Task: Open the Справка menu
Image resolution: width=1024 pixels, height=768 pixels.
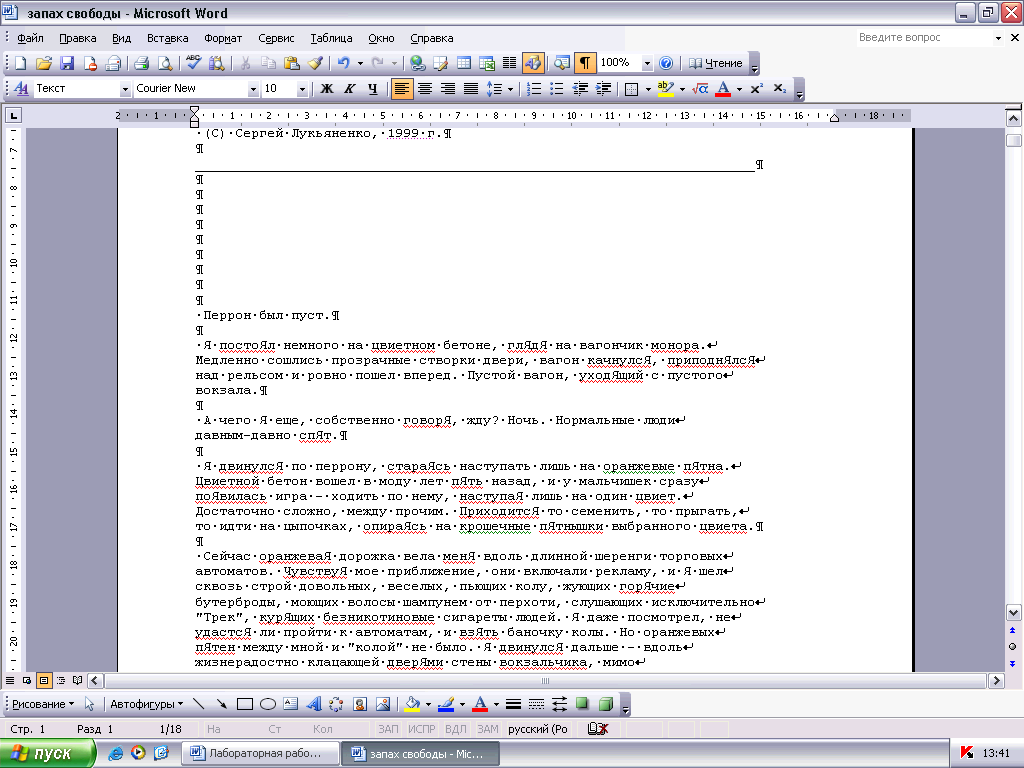Action: [432, 39]
